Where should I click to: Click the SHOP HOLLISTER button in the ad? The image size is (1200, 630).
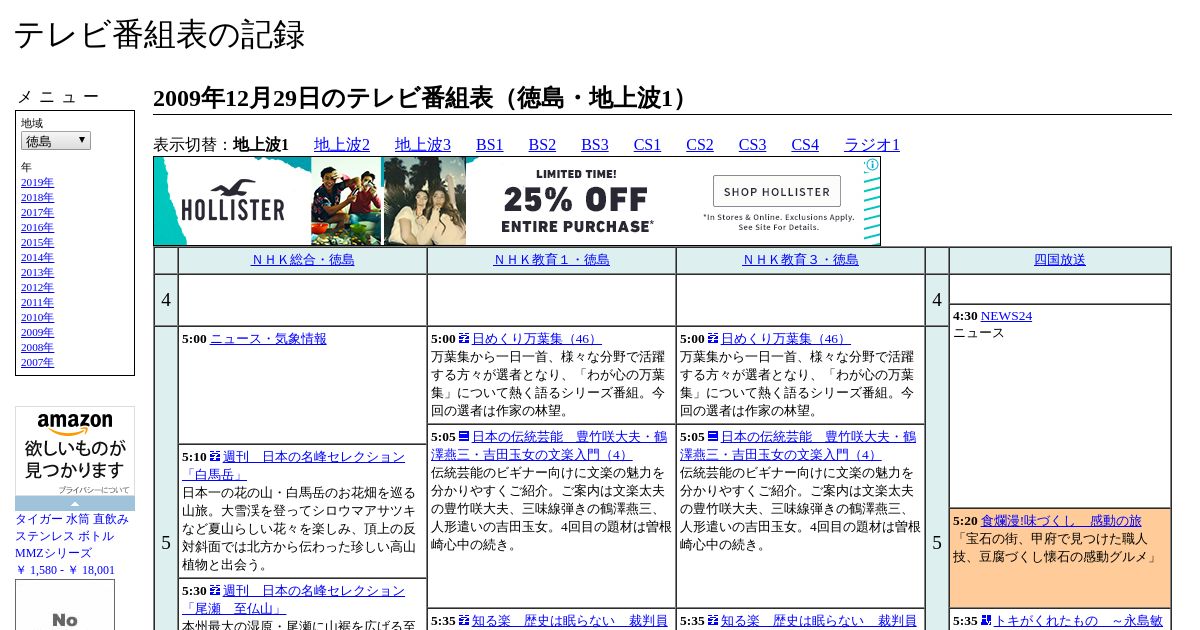point(777,191)
